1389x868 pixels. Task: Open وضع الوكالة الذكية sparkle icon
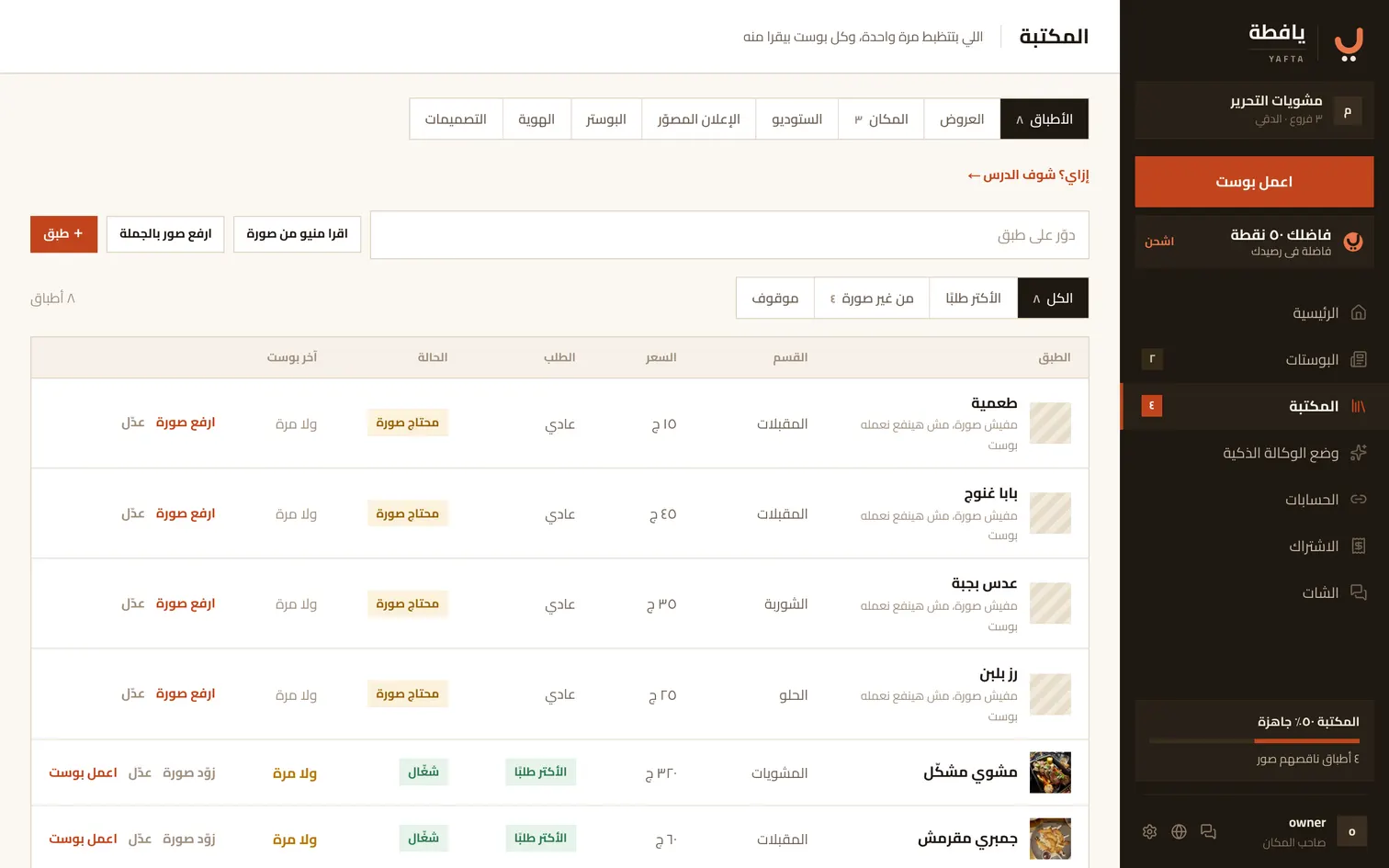pos(1359,453)
